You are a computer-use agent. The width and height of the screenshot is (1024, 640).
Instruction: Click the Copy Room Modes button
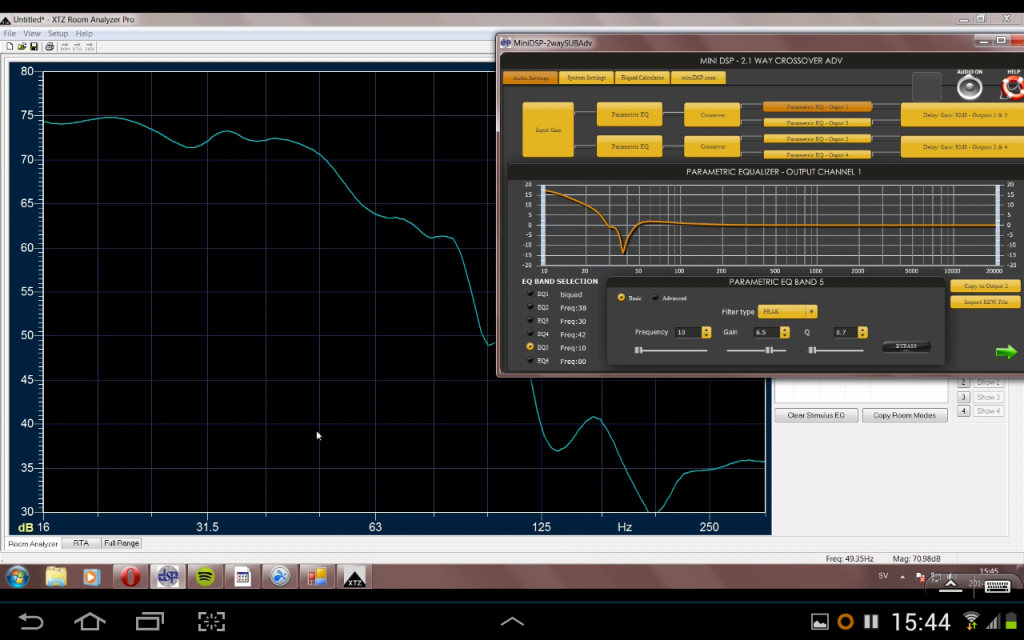coord(904,415)
